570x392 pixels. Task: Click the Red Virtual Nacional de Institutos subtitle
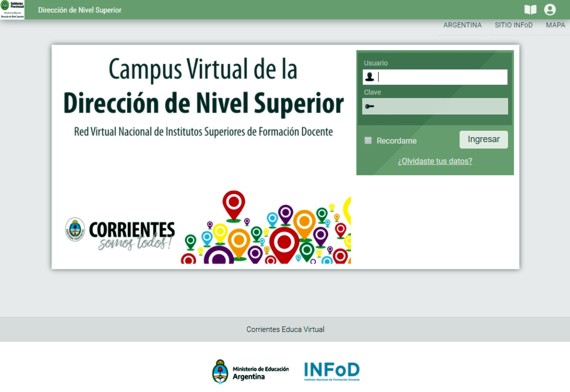[x=203, y=132]
